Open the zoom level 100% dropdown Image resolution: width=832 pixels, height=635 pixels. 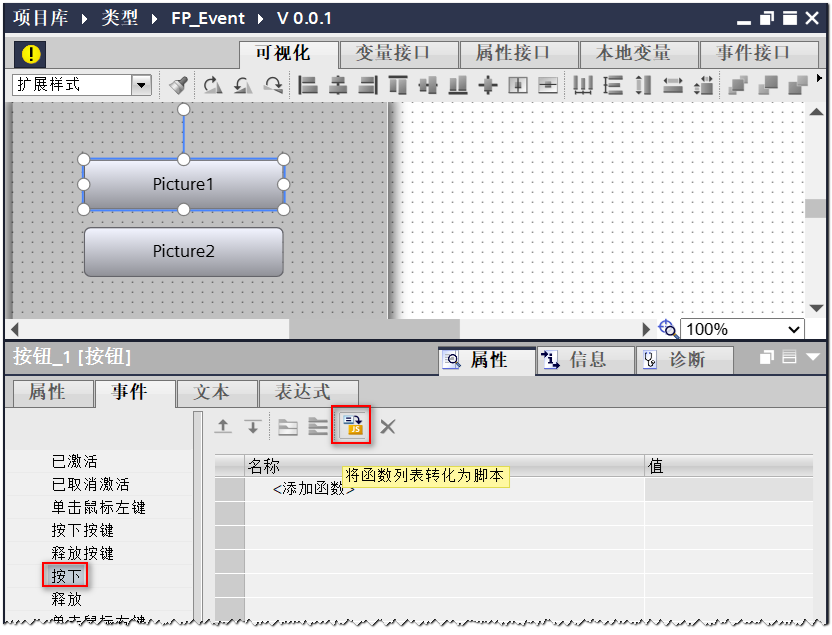click(793, 328)
